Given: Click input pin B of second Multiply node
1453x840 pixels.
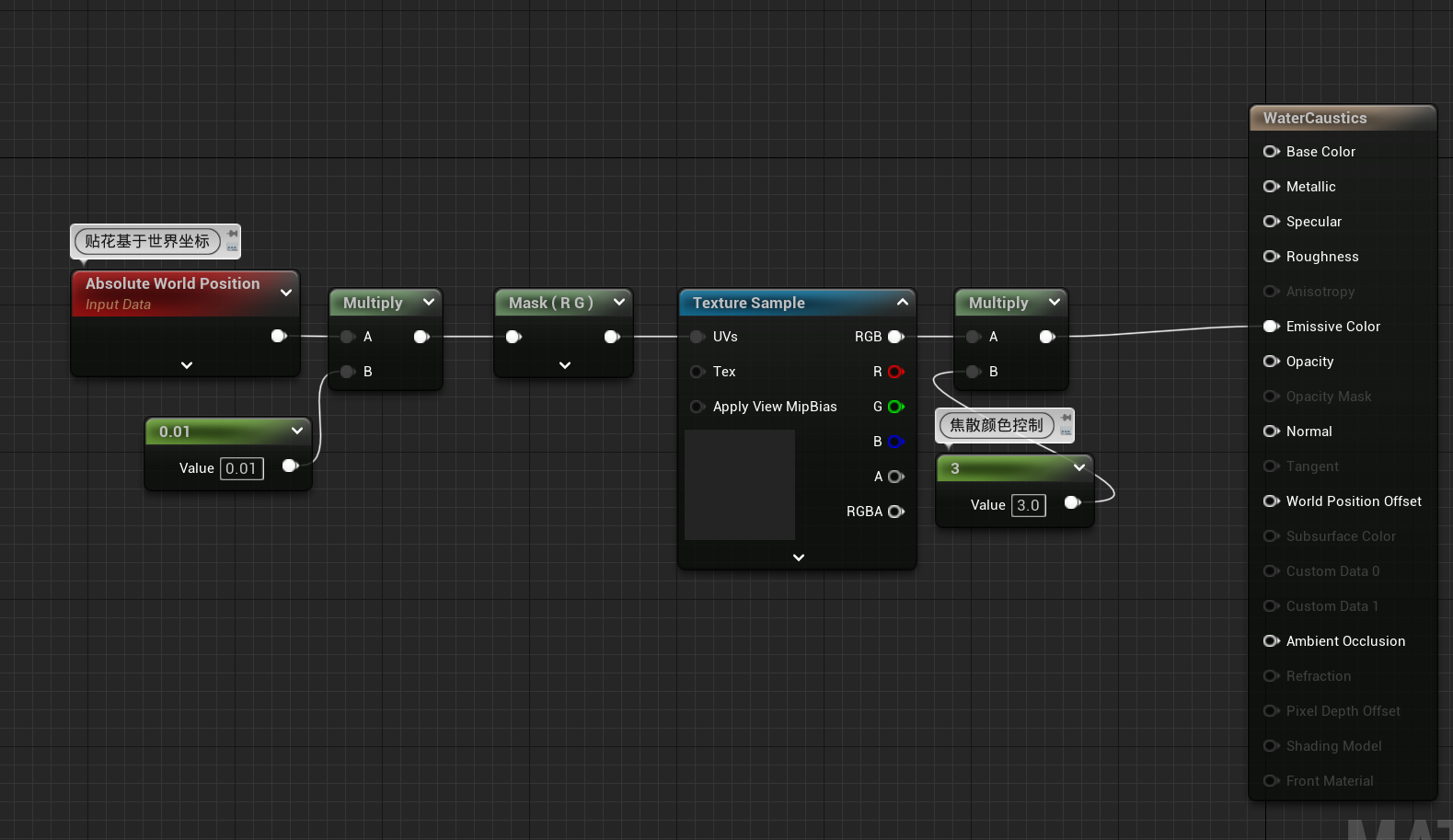Looking at the screenshot, I should 974,372.
